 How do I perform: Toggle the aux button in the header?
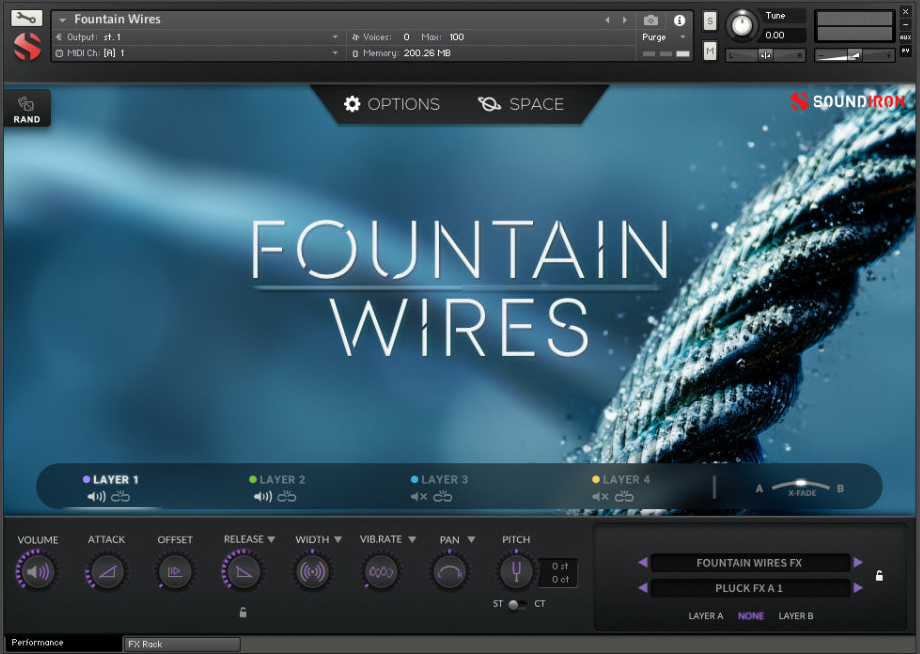pyautogui.click(x=905, y=37)
